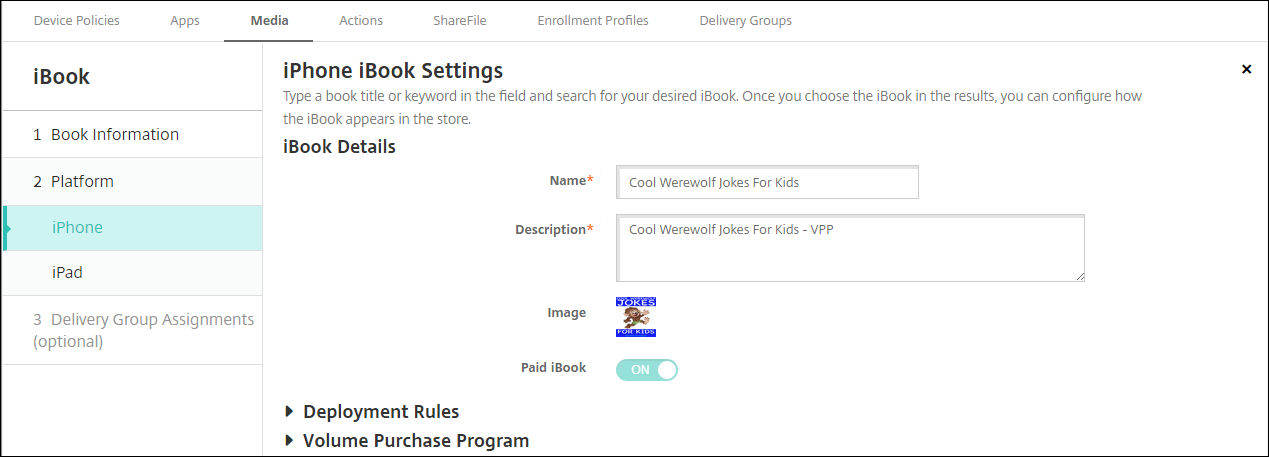The height and width of the screenshot is (457, 1269).
Task: Open Delivery Group Assignments step
Action: [x=143, y=330]
